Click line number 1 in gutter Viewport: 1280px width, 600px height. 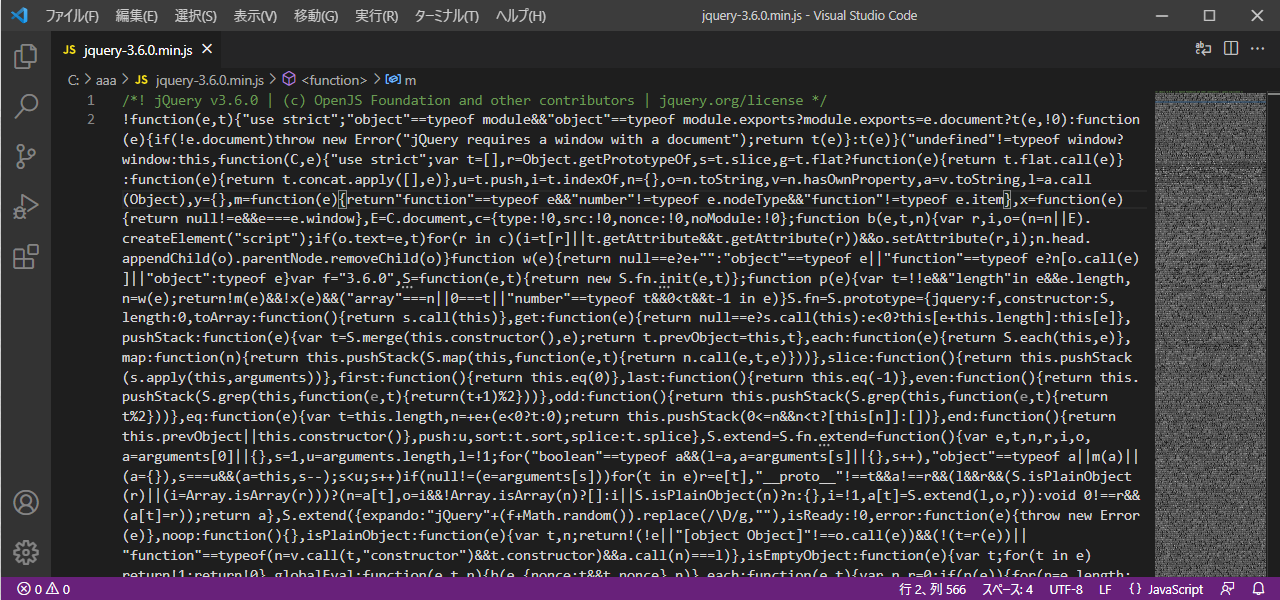click(91, 100)
